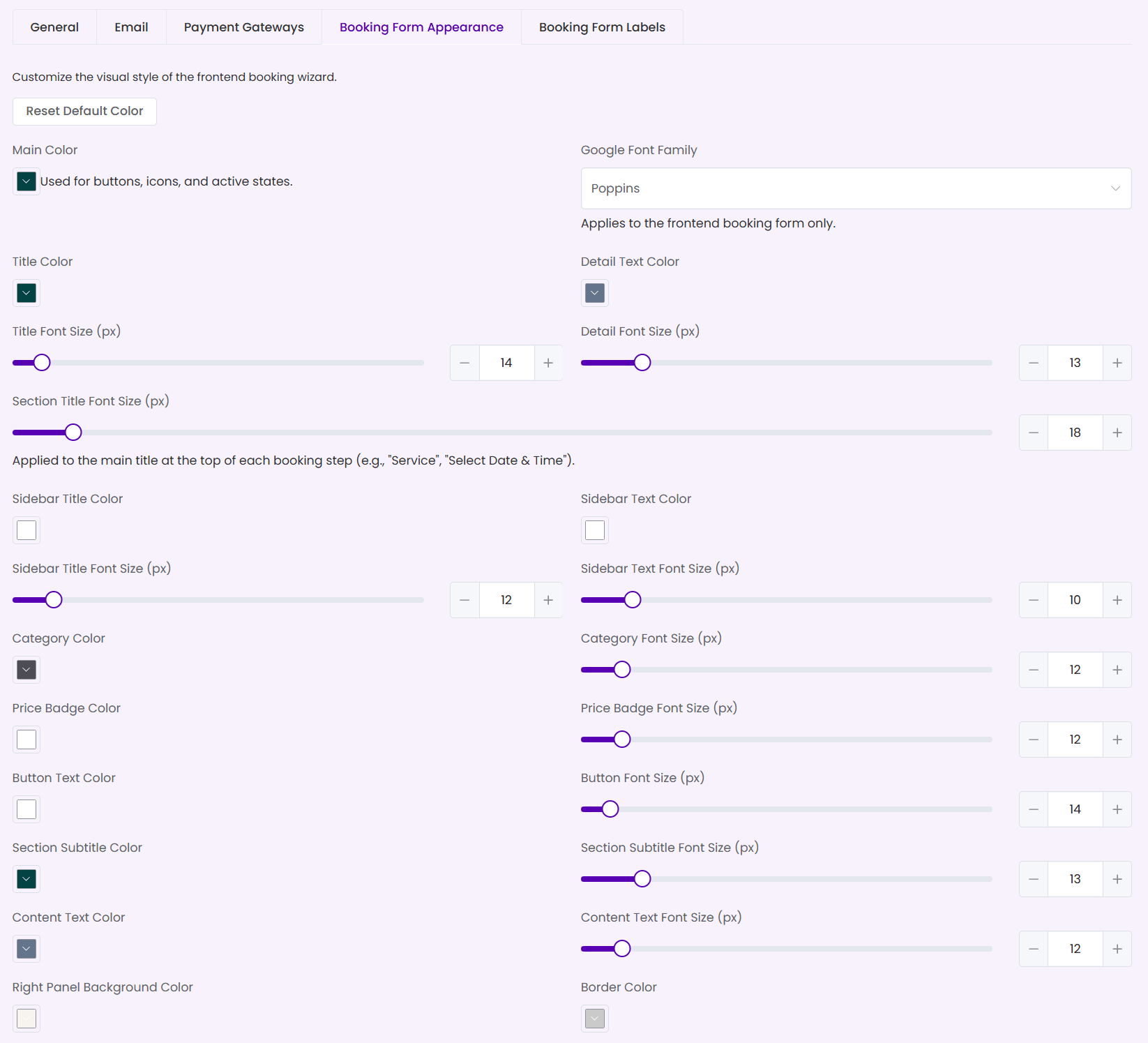Click the Sidebar Title Font Size slider handle
The height and width of the screenshot is (1043, 1148).
(x=54, y=600)
